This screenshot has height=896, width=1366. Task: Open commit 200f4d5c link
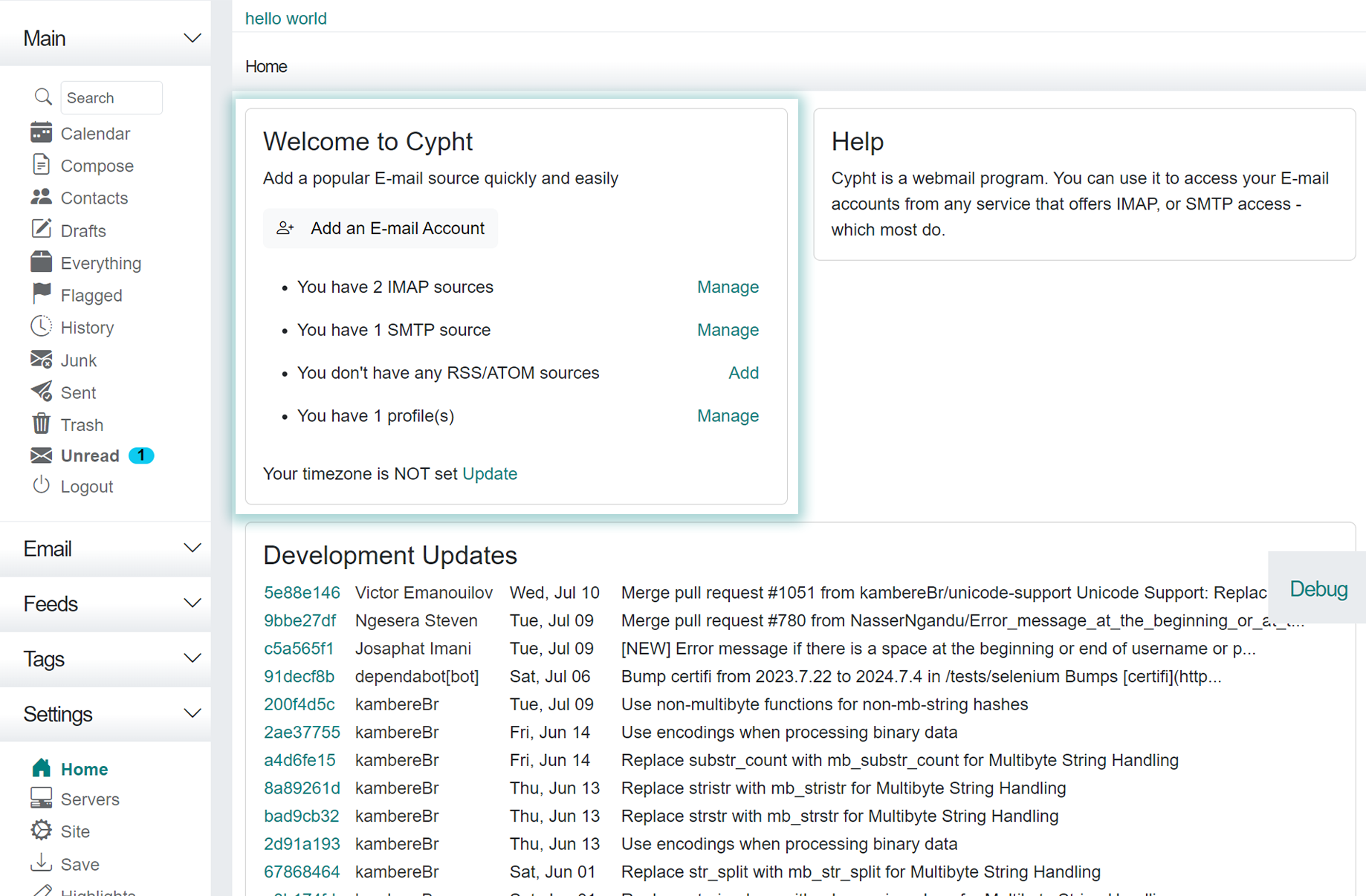[x=299, y=704]
